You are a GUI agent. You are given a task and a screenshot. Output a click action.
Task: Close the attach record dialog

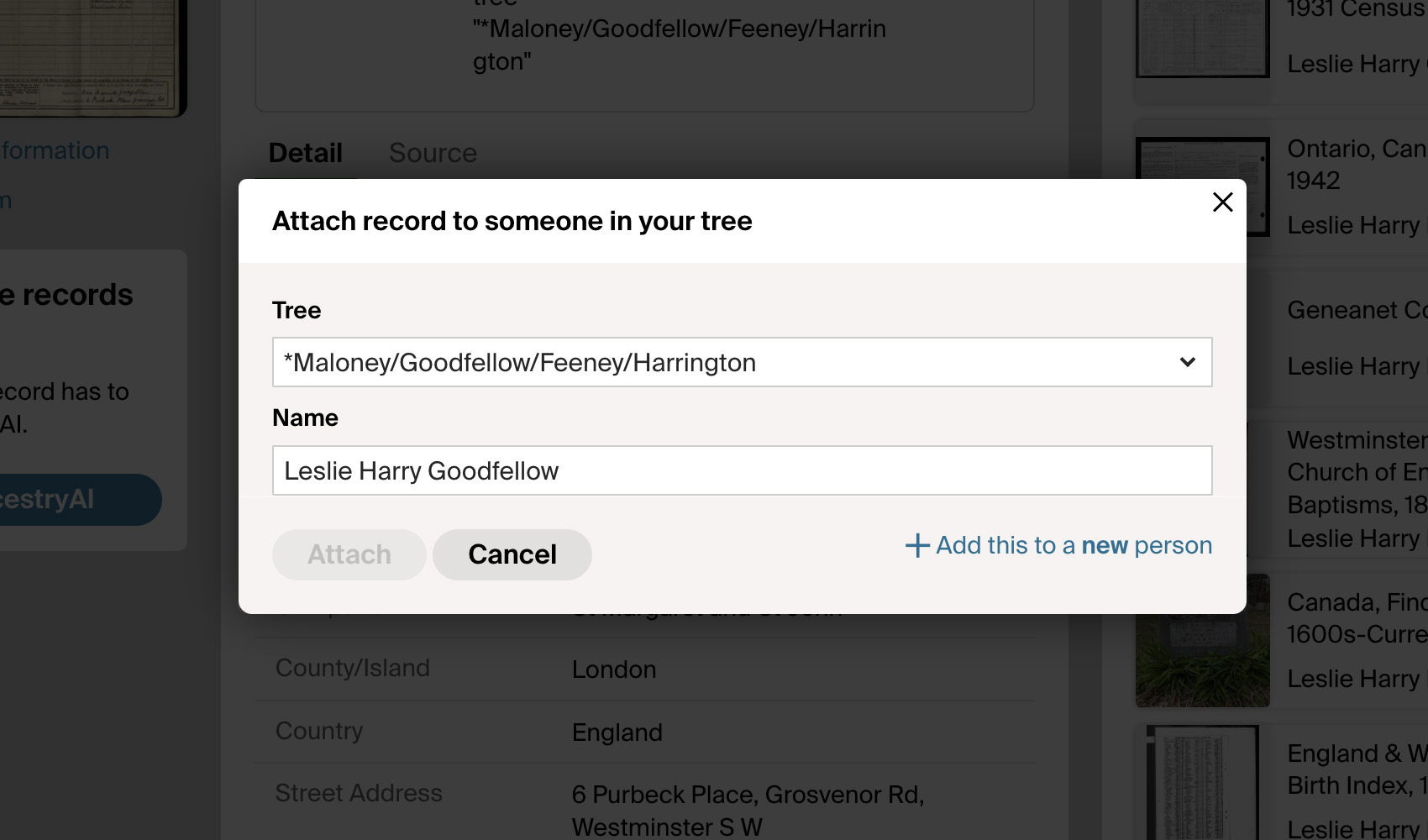coord(1222,202)
